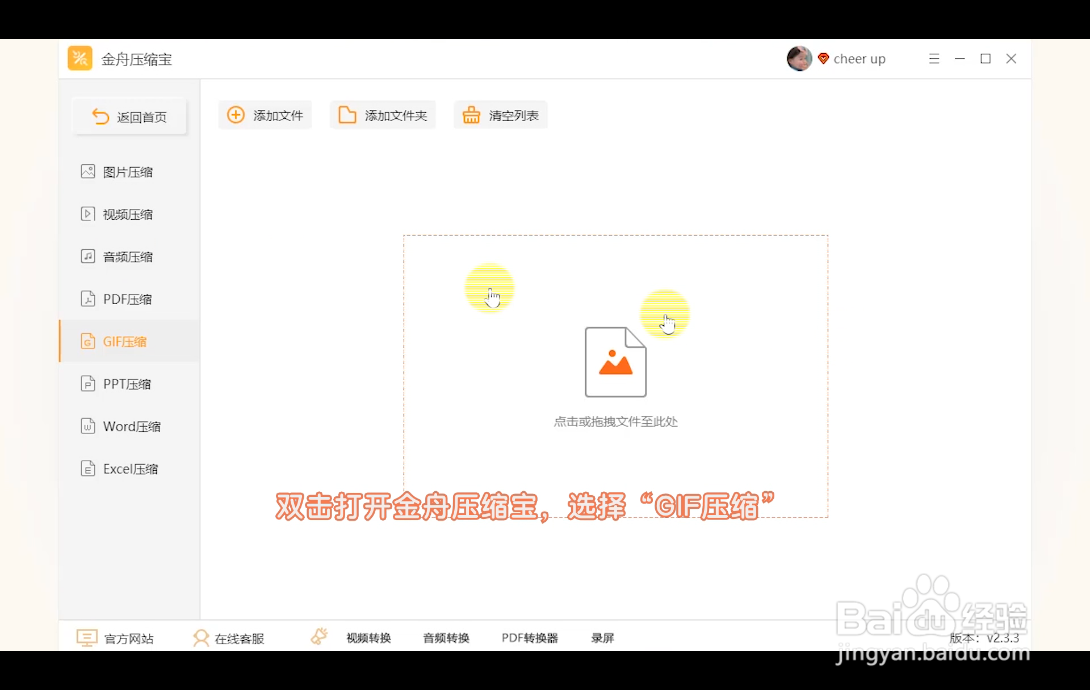Open 音频转换 in the bottom bar
This screenshot has width=1090, height=690.
point(446,638)
